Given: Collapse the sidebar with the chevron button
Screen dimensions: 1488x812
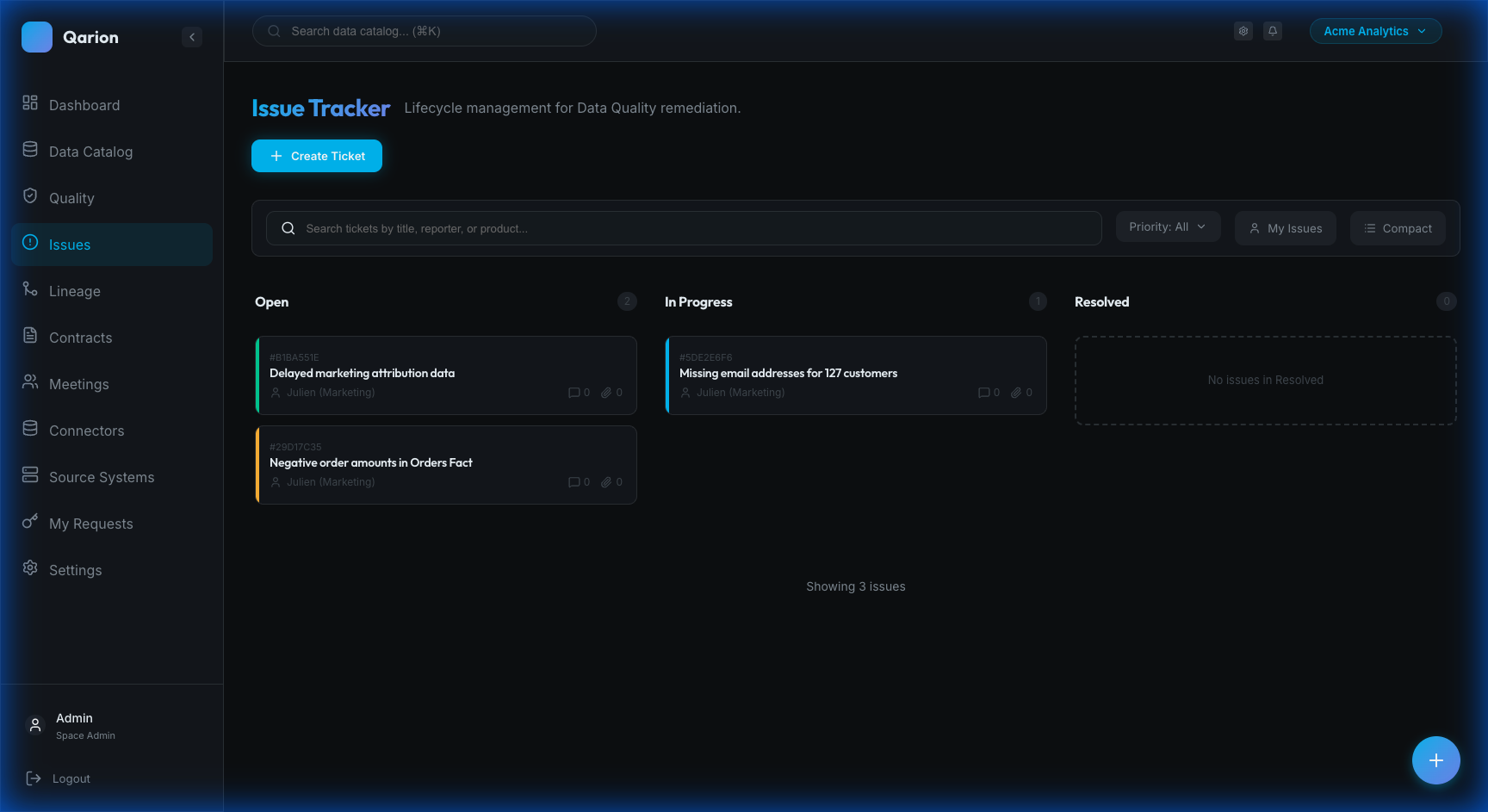Looking at the screenshot, I should coord(192,37).
